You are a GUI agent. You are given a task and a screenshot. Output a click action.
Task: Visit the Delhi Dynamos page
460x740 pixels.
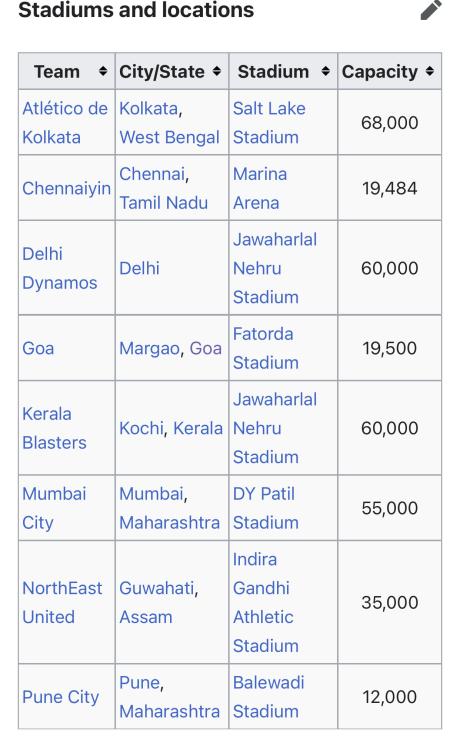[59, 268]
